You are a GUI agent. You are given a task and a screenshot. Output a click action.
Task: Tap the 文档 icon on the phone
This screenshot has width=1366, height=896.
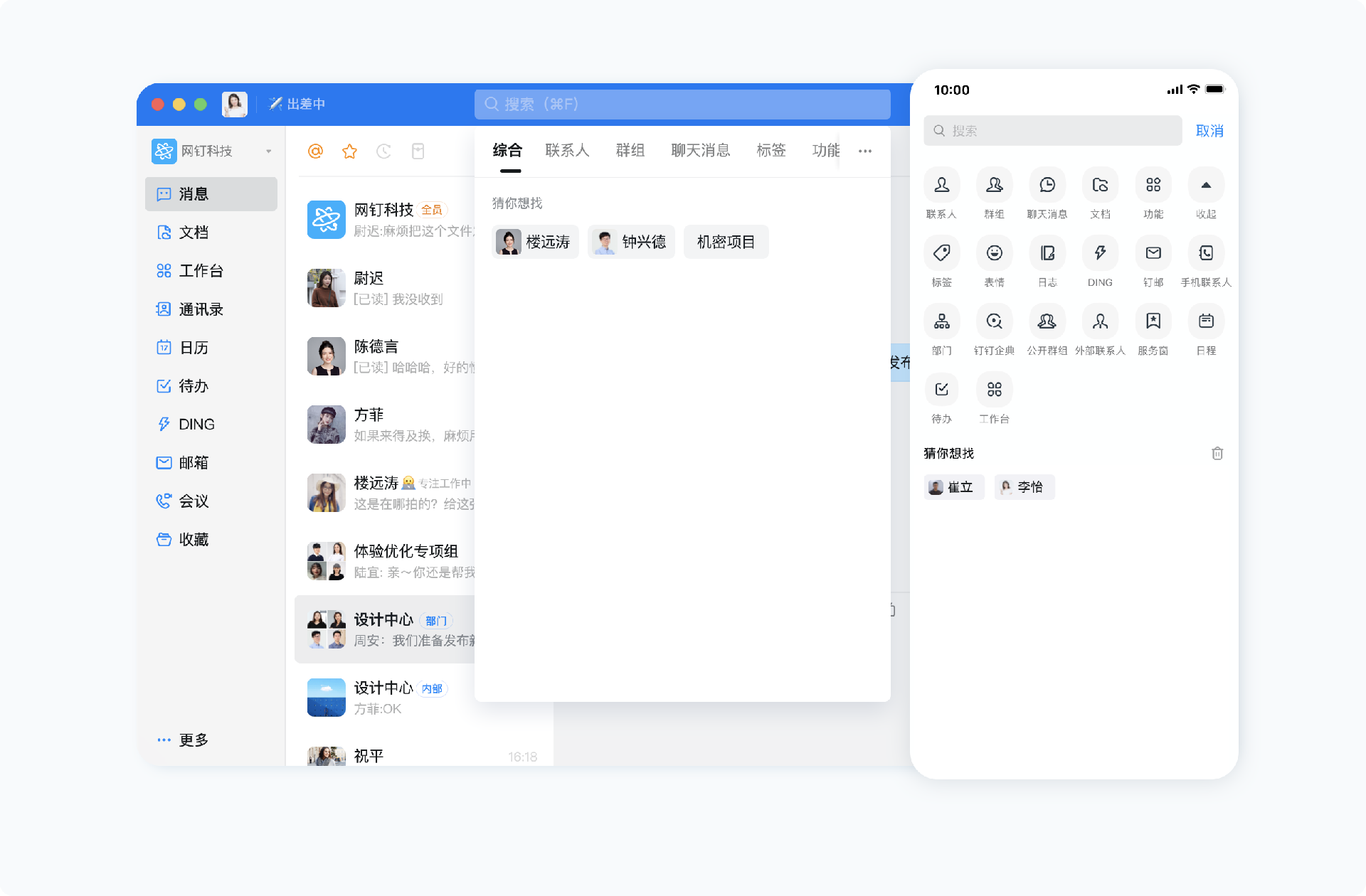1100,185
